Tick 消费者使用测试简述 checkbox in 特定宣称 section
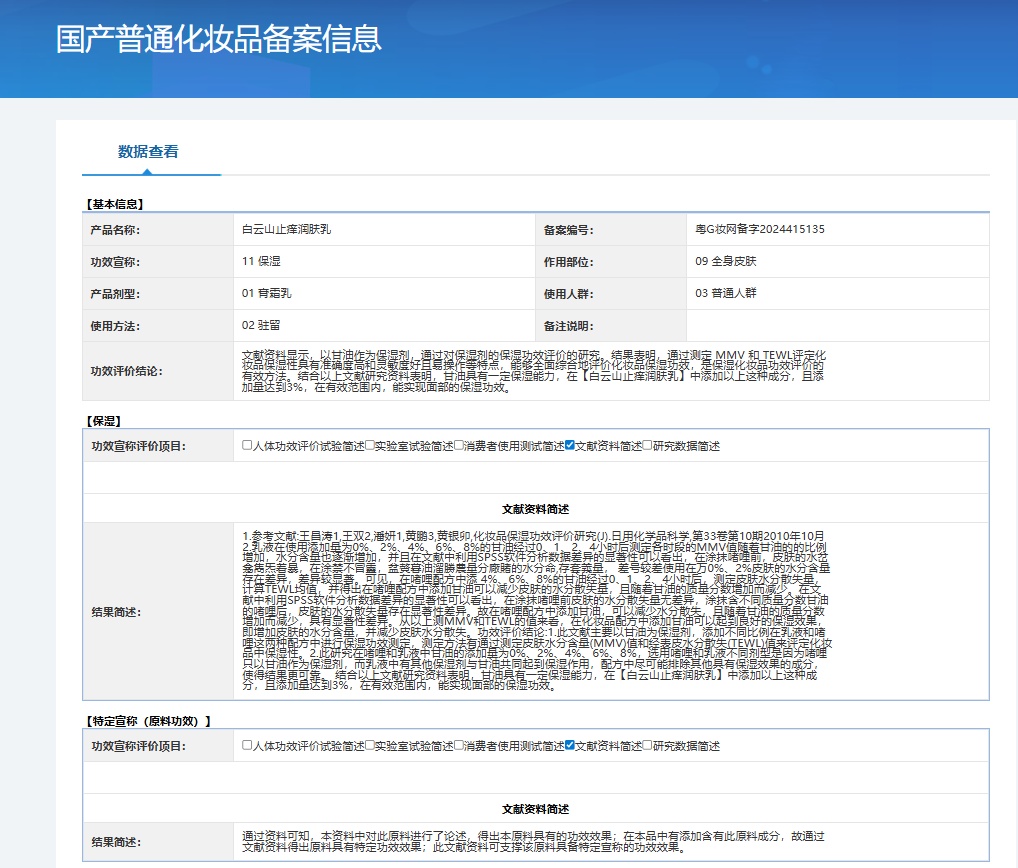1018x868 pixels. click(x=458, y=745)
